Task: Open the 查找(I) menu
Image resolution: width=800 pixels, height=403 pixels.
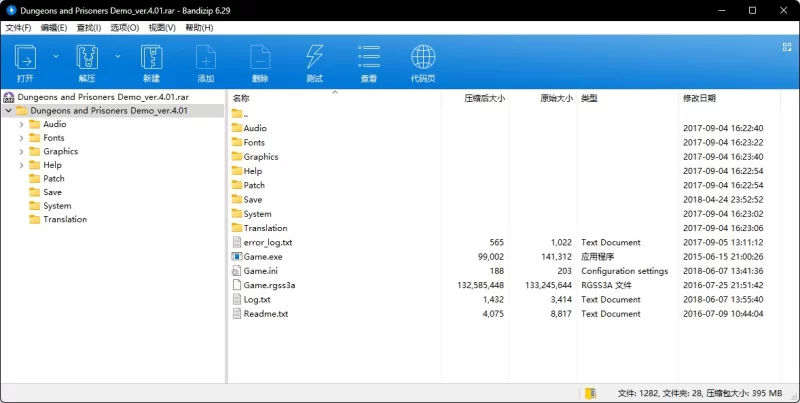Action: click(89, 28)
